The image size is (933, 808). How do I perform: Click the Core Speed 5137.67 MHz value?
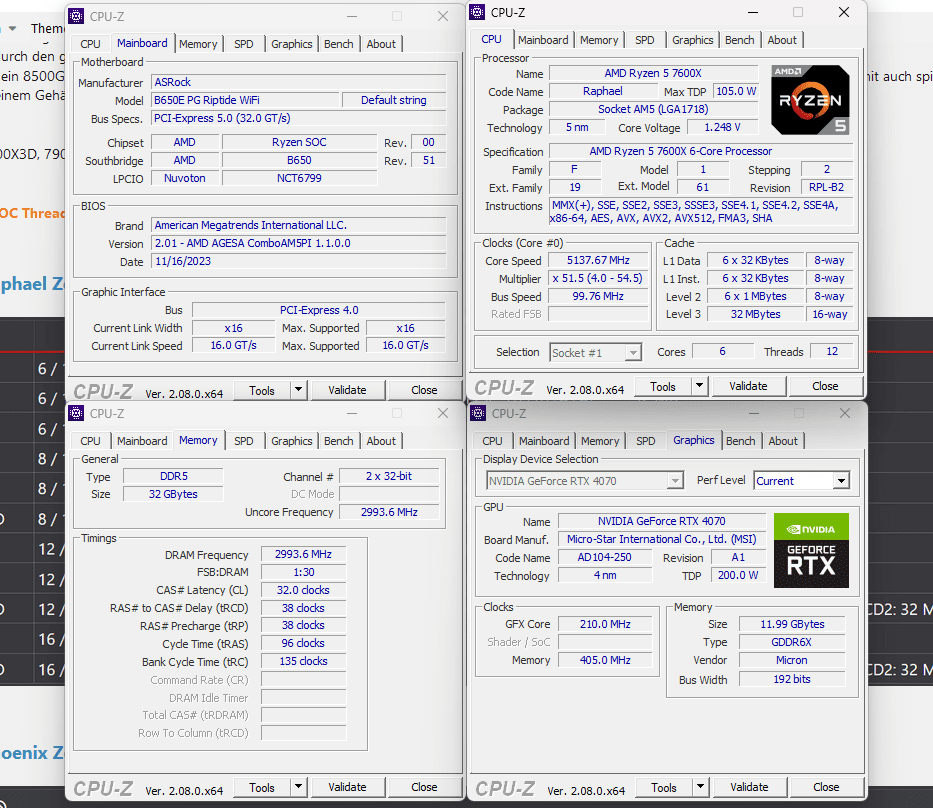[598, 261]
